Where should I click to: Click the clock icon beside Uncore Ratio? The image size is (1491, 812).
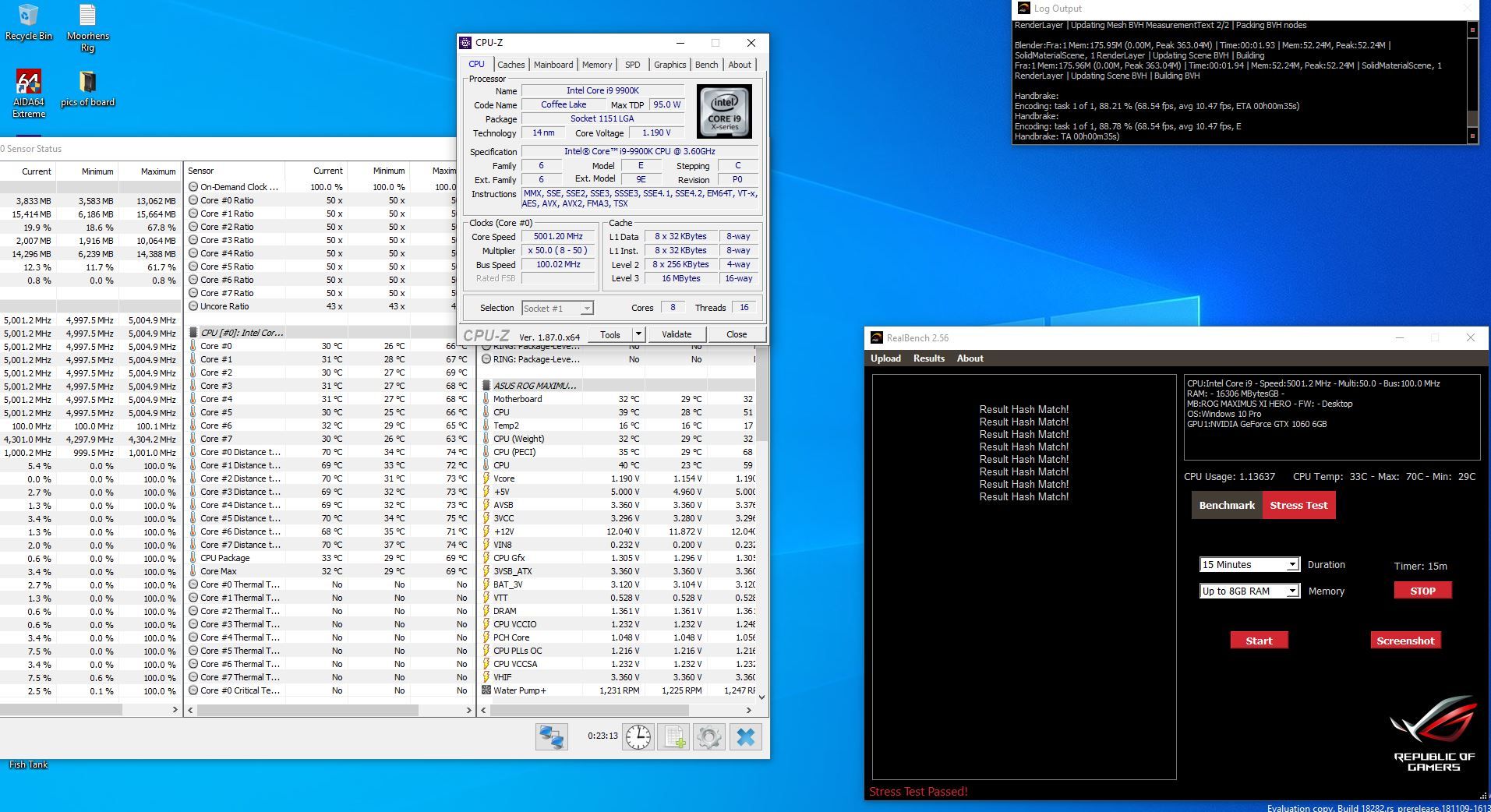click(x=193, y=306)
